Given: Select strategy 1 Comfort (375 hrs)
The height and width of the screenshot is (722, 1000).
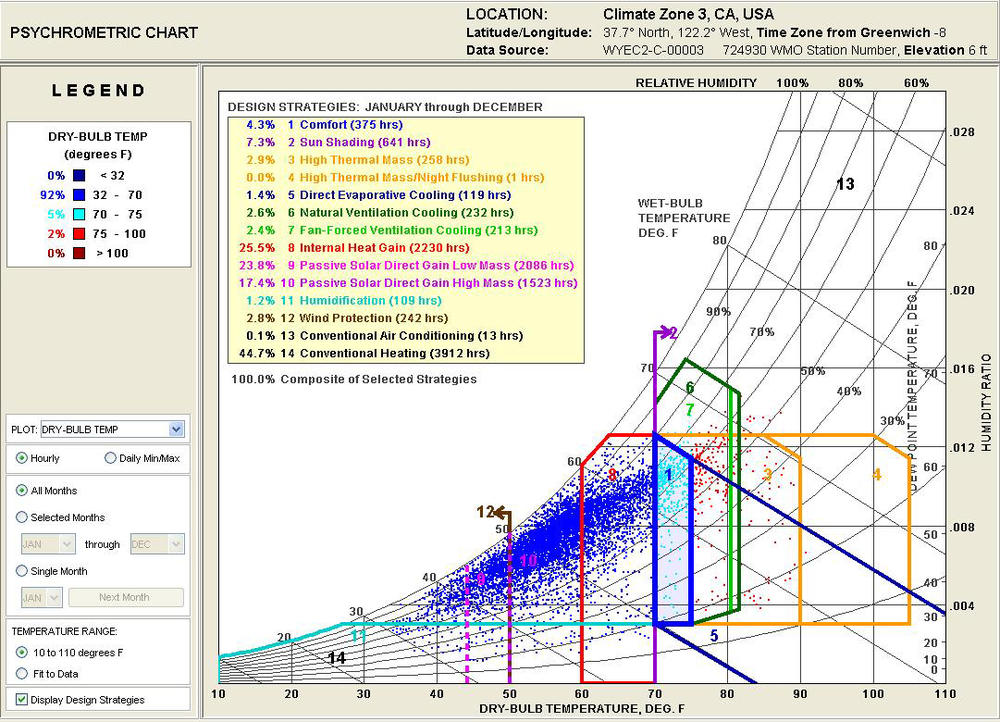Looking at the screenshot, I should pyautogui.click(x=325, y=125).
